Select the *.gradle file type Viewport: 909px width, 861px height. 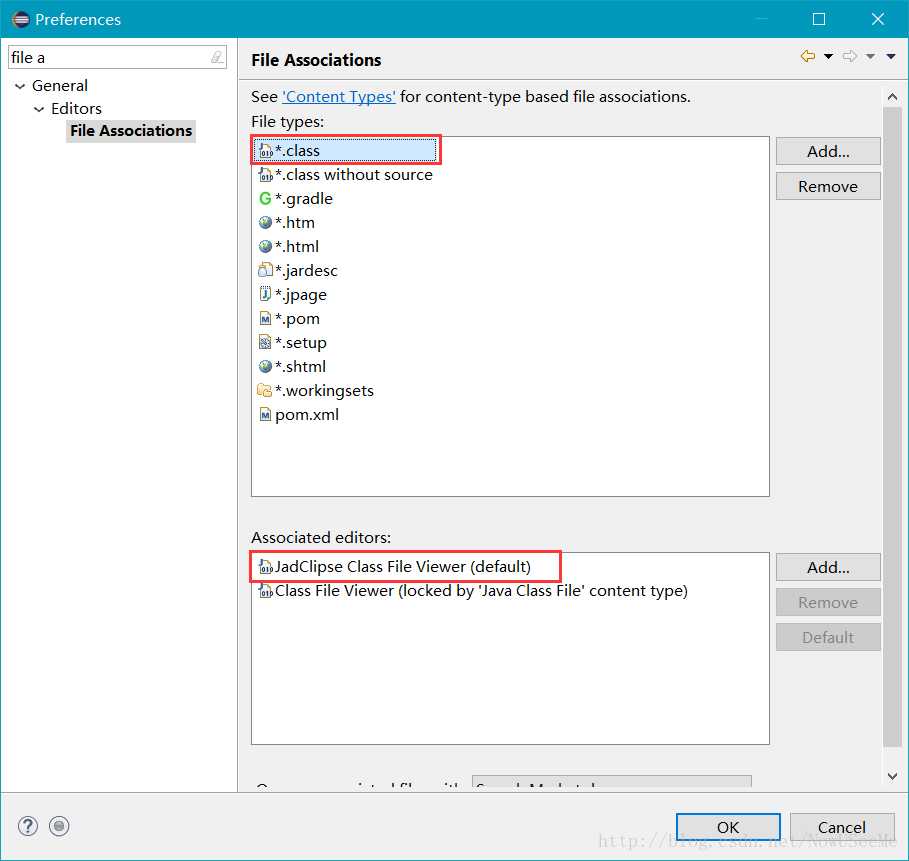pyautogui.click(x=296, y=199)
